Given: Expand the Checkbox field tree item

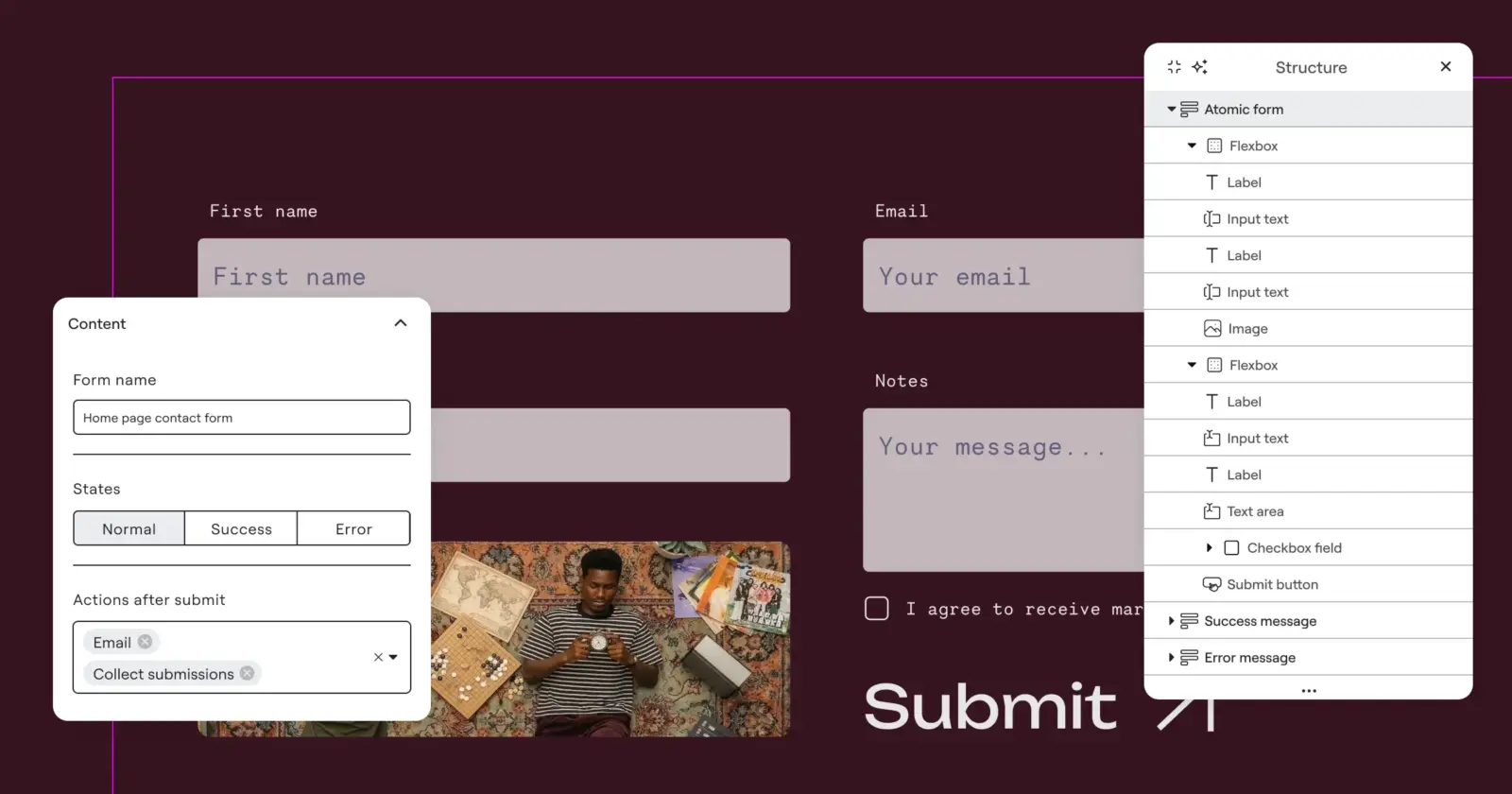Looking at the screenshot, I should (x=1209, y=548).
